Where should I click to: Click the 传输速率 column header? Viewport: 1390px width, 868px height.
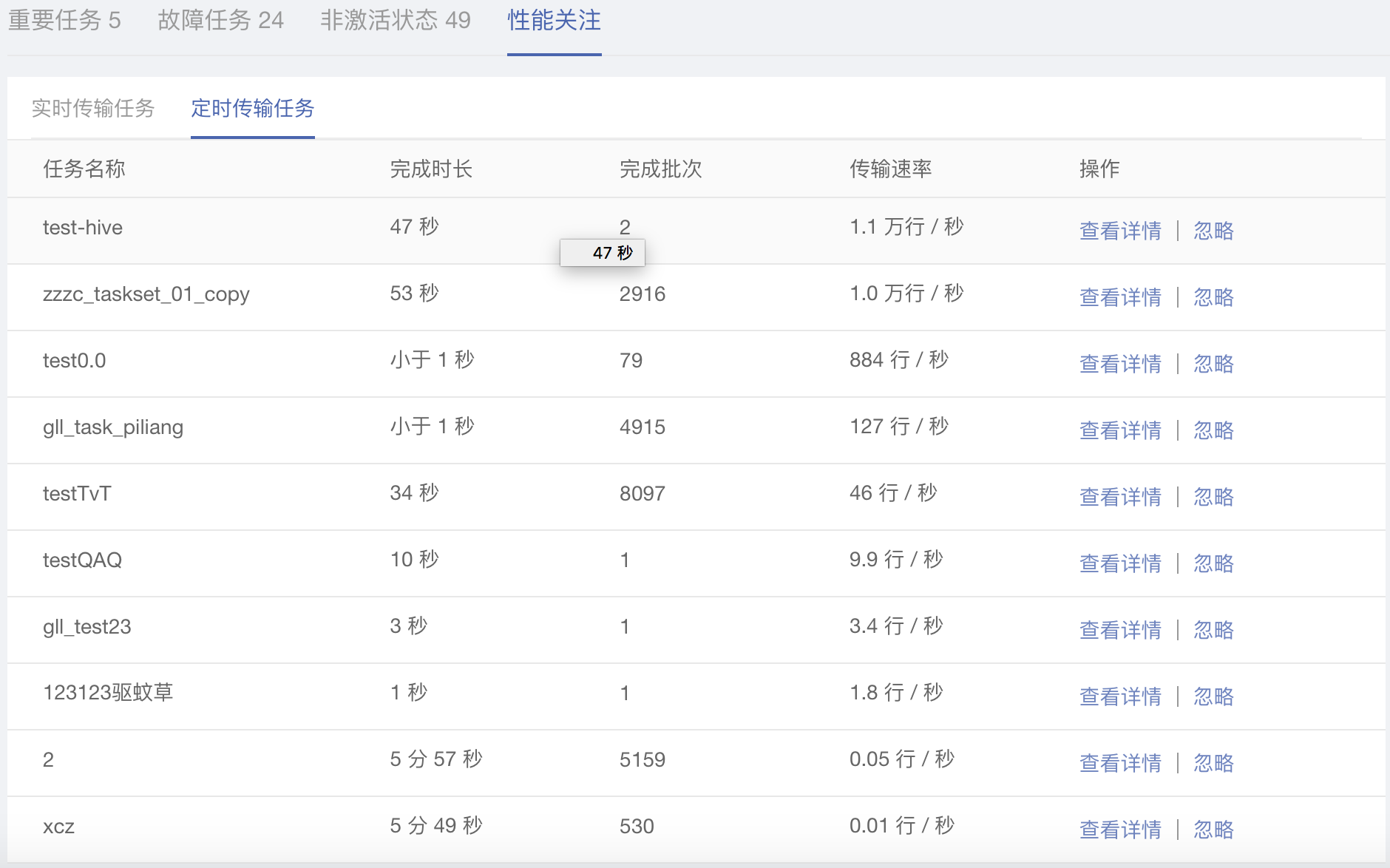tap(890, 169)
